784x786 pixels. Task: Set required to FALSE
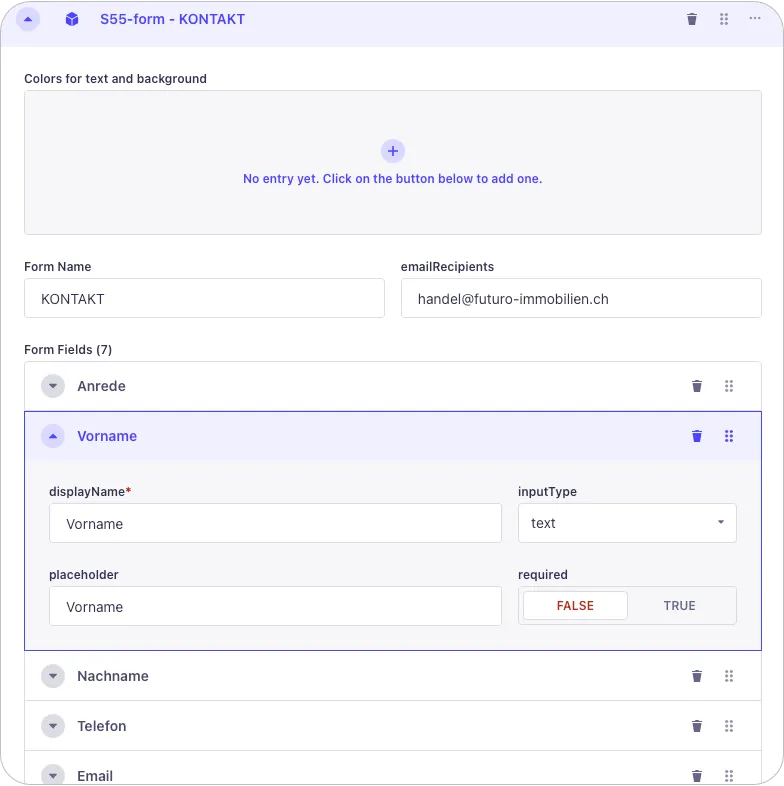575,606
